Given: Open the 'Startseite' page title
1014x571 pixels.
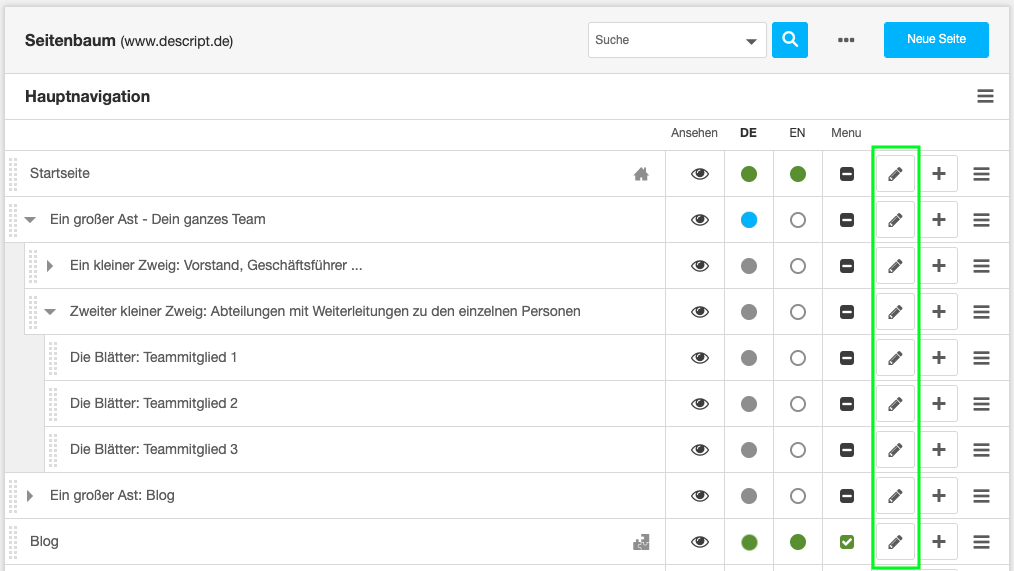Looking at the screenshot, I should [59, 173].
